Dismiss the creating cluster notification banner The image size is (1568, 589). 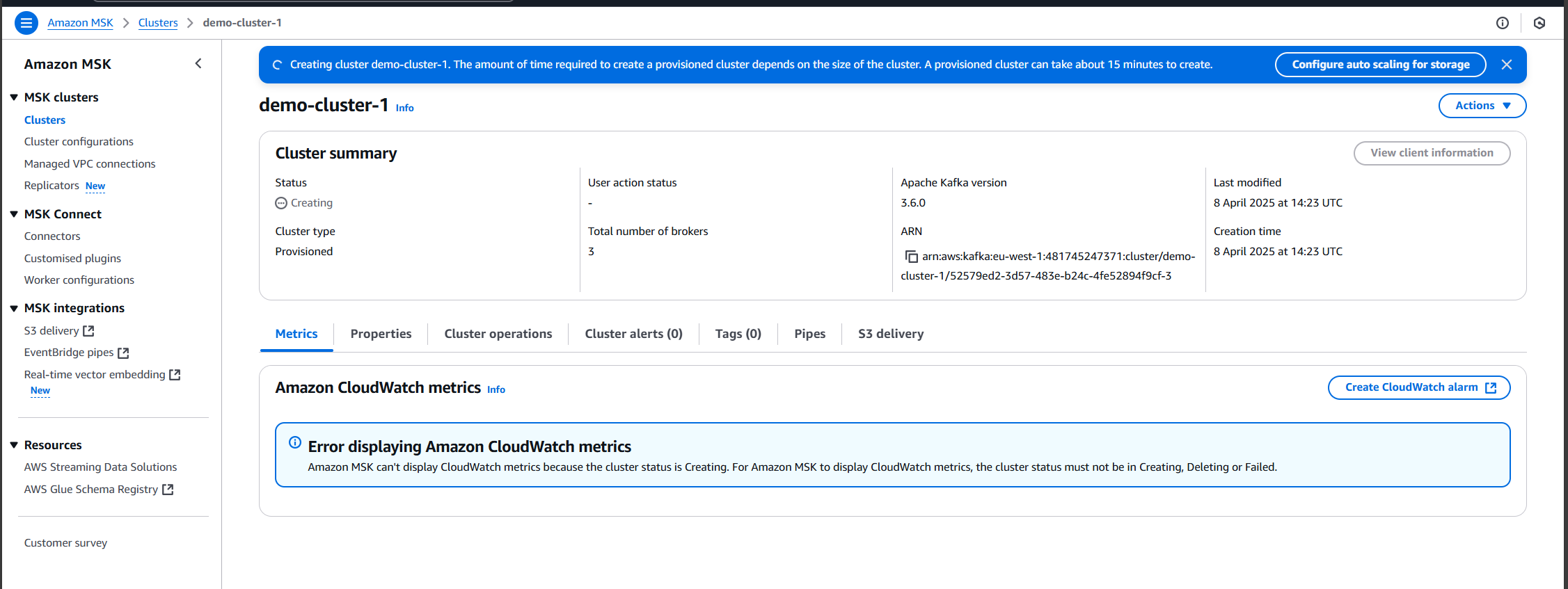(x=1507, y=65)
